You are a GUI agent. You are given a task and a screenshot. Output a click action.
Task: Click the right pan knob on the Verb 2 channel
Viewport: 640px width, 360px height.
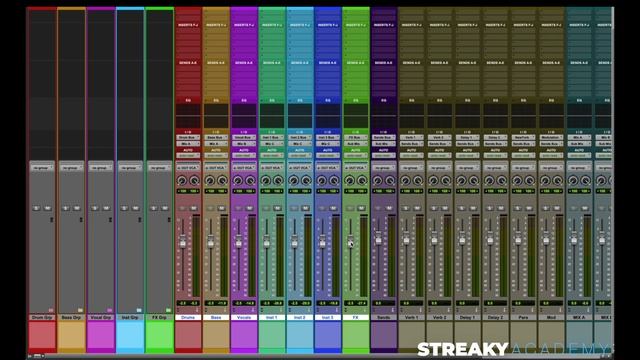(x=446, y=180)
